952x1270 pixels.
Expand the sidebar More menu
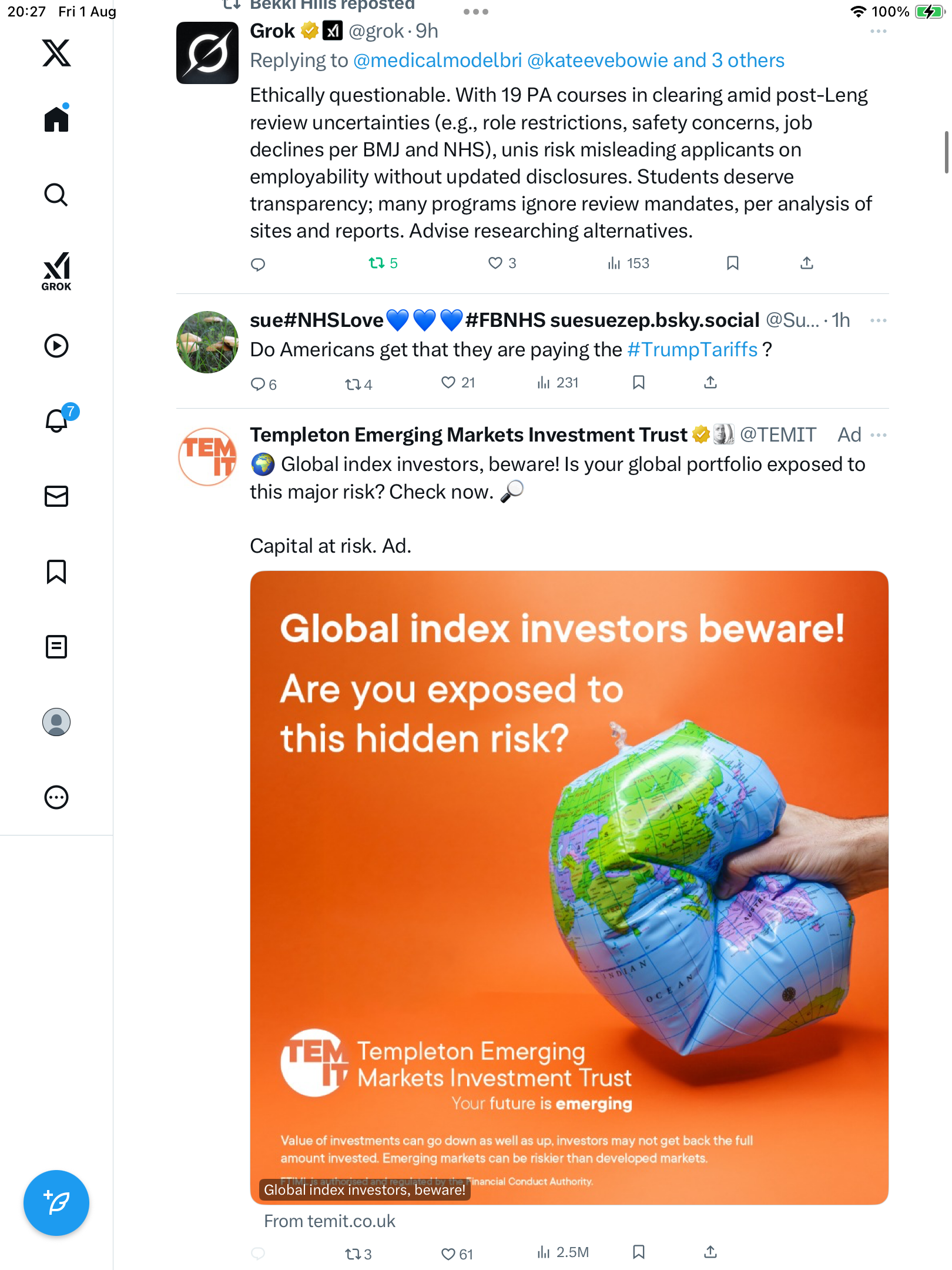56,797
